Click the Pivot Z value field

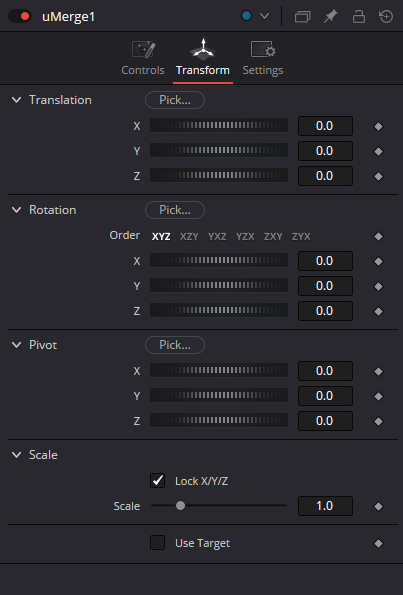pyautogui.click(x=325, y=421)
